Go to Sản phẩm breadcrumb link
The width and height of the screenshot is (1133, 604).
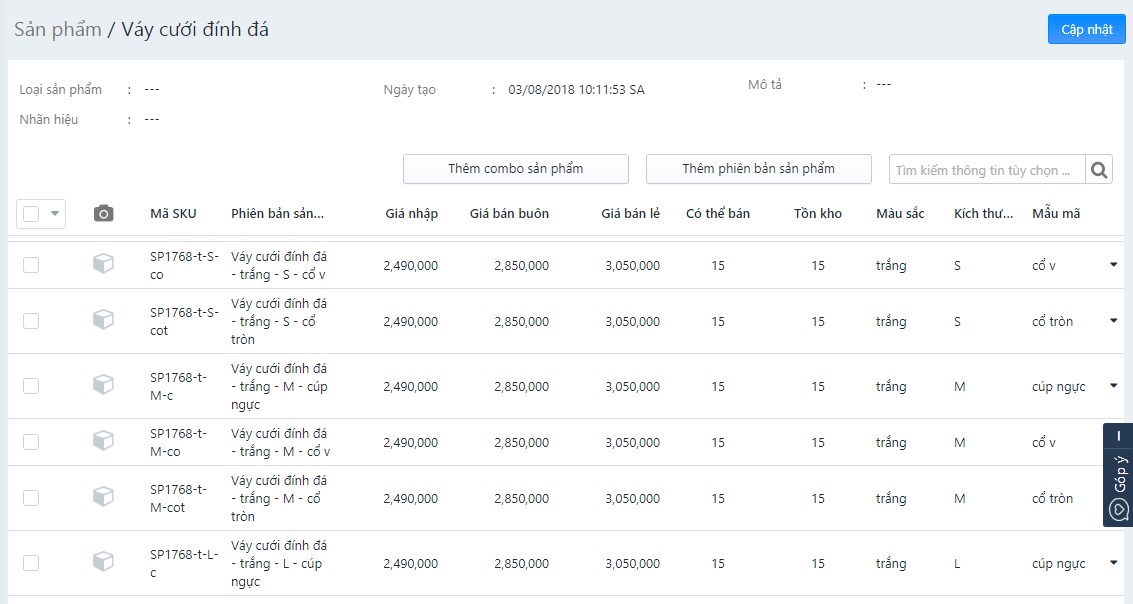(57, 29)
